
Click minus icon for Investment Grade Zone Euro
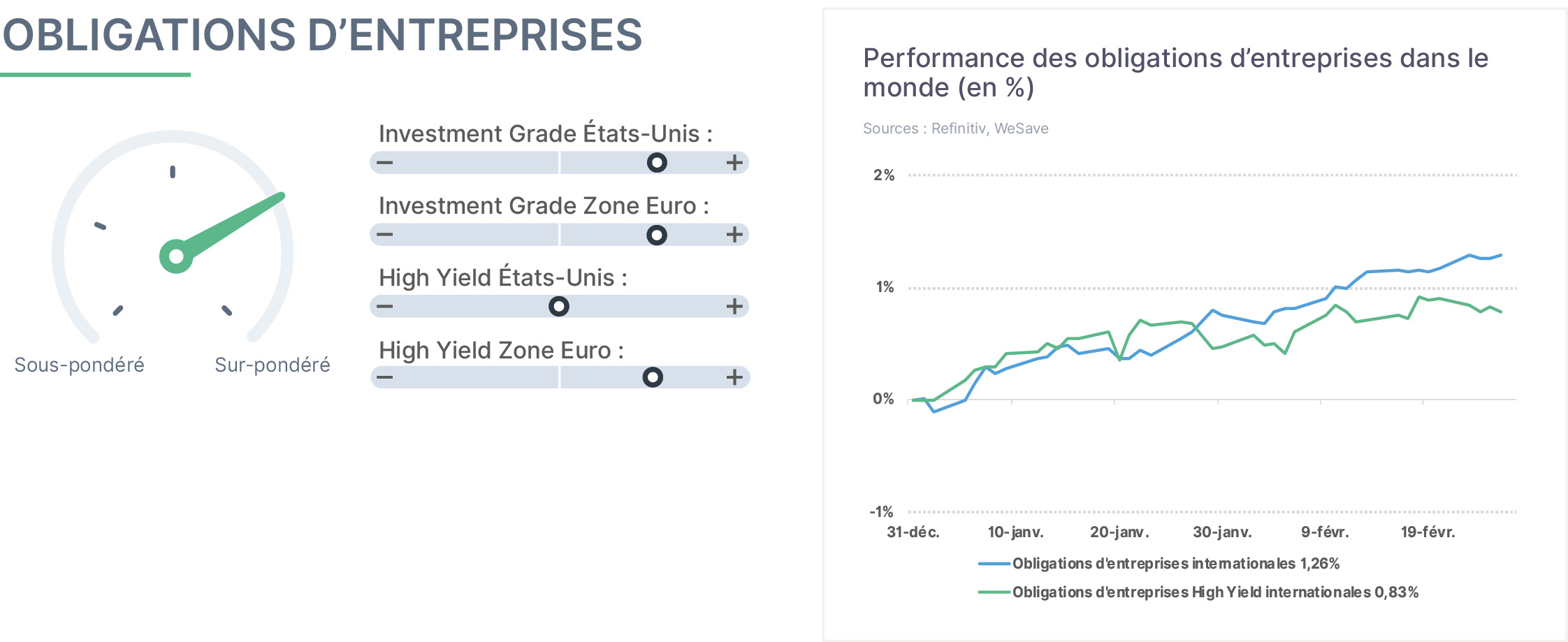[x=385, y=235]
